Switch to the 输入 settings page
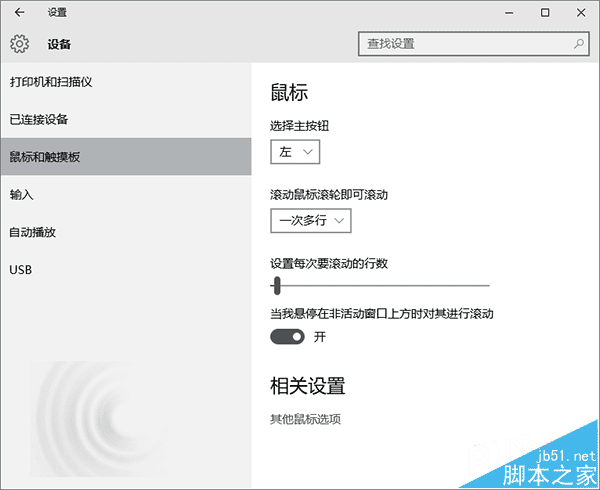Screen dimensions: 600x490 [x=22, y=195]
